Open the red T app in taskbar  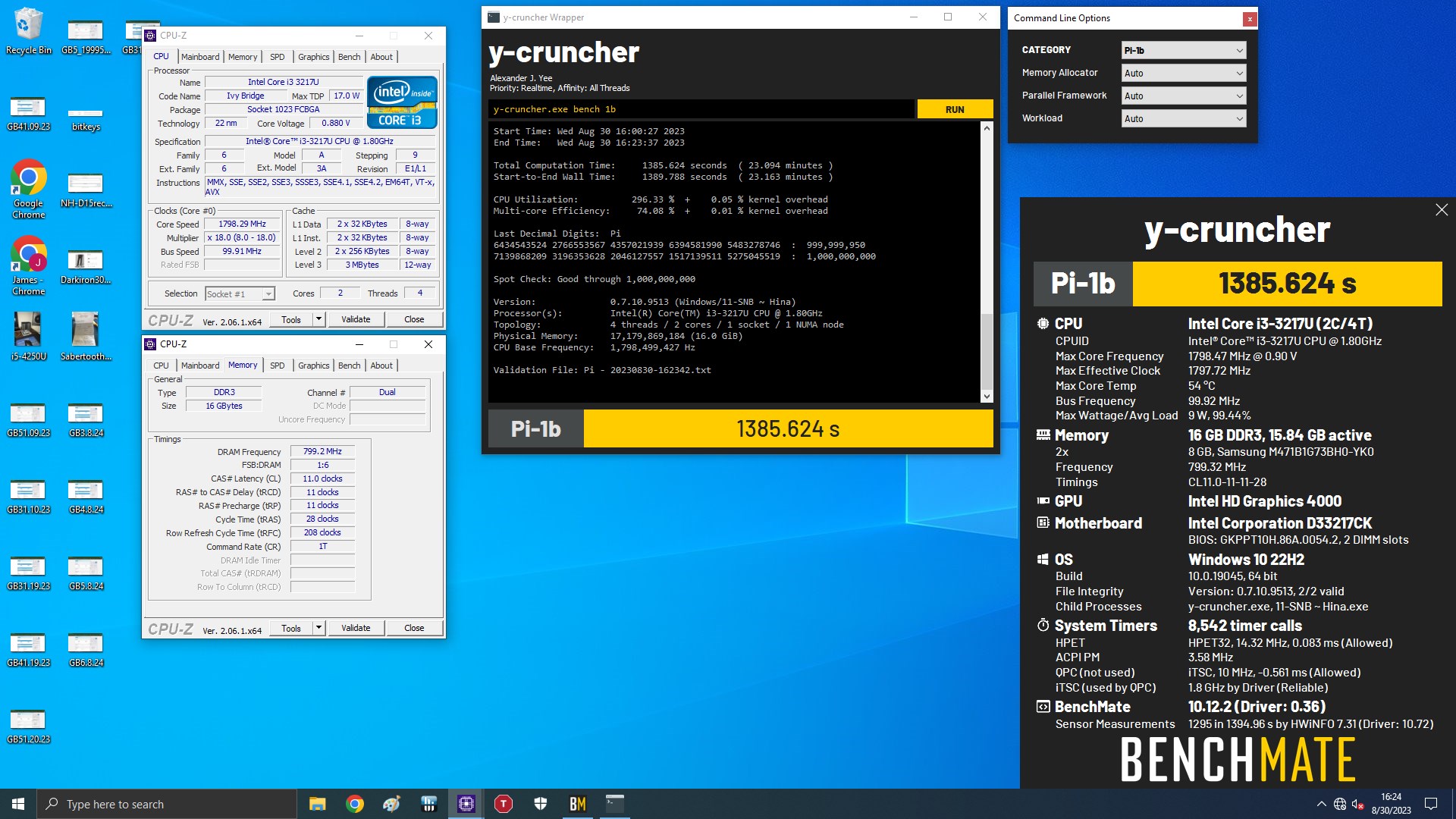coord(504,804)
